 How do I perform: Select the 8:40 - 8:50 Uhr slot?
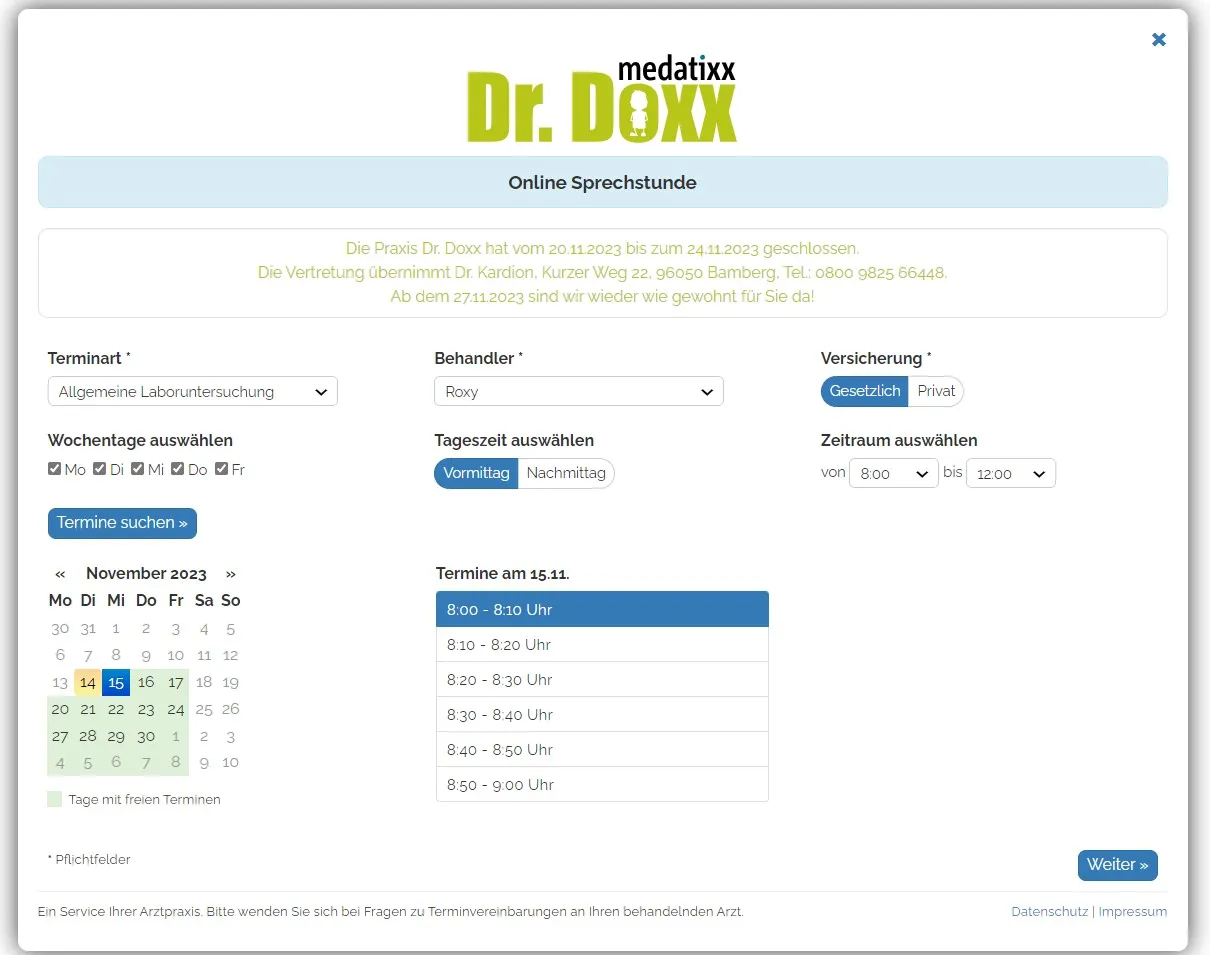click(x=602, y=750)
